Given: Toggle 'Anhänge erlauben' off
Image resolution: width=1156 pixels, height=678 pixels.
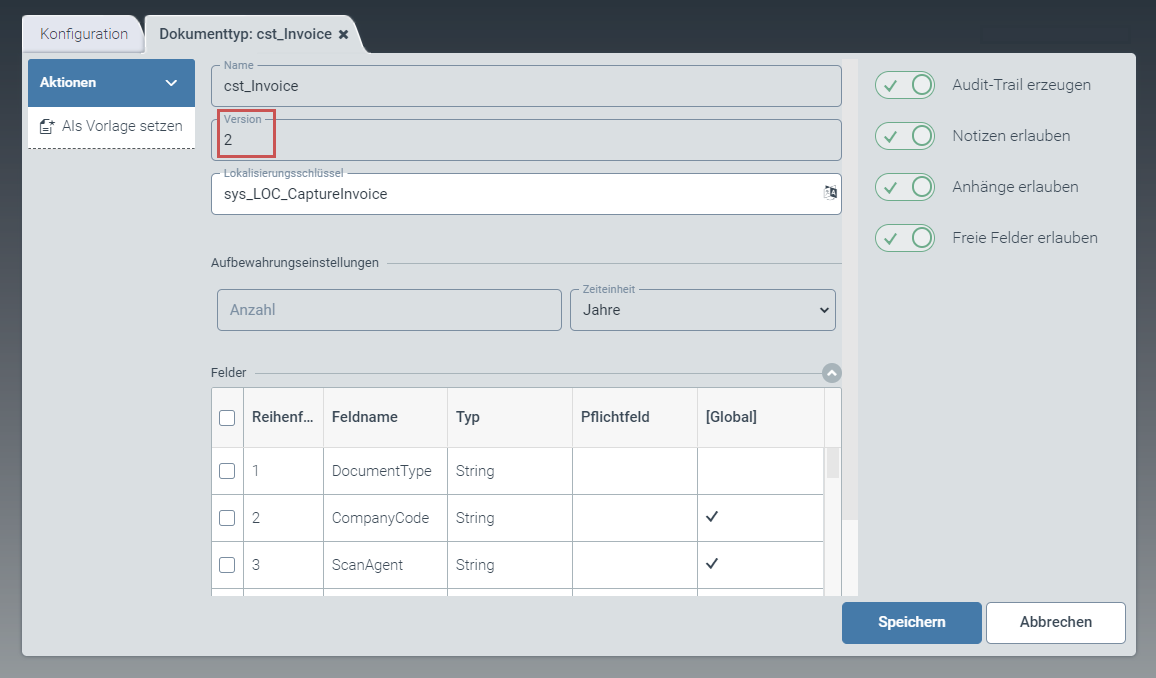Looking at the screenshot, I should tap(904, 187).
